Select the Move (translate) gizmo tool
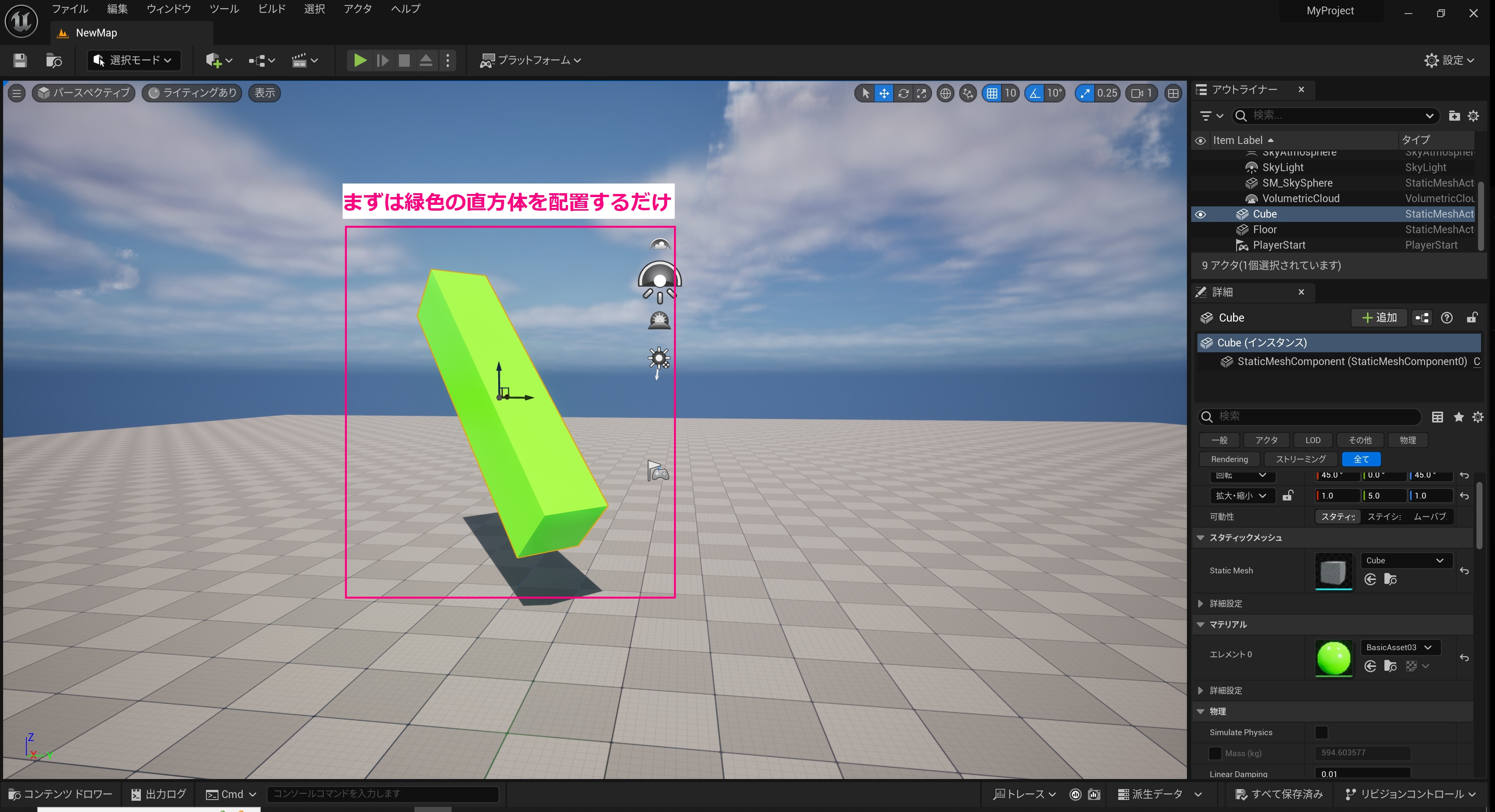The image size is (1495, 812). tap(884, 93)
